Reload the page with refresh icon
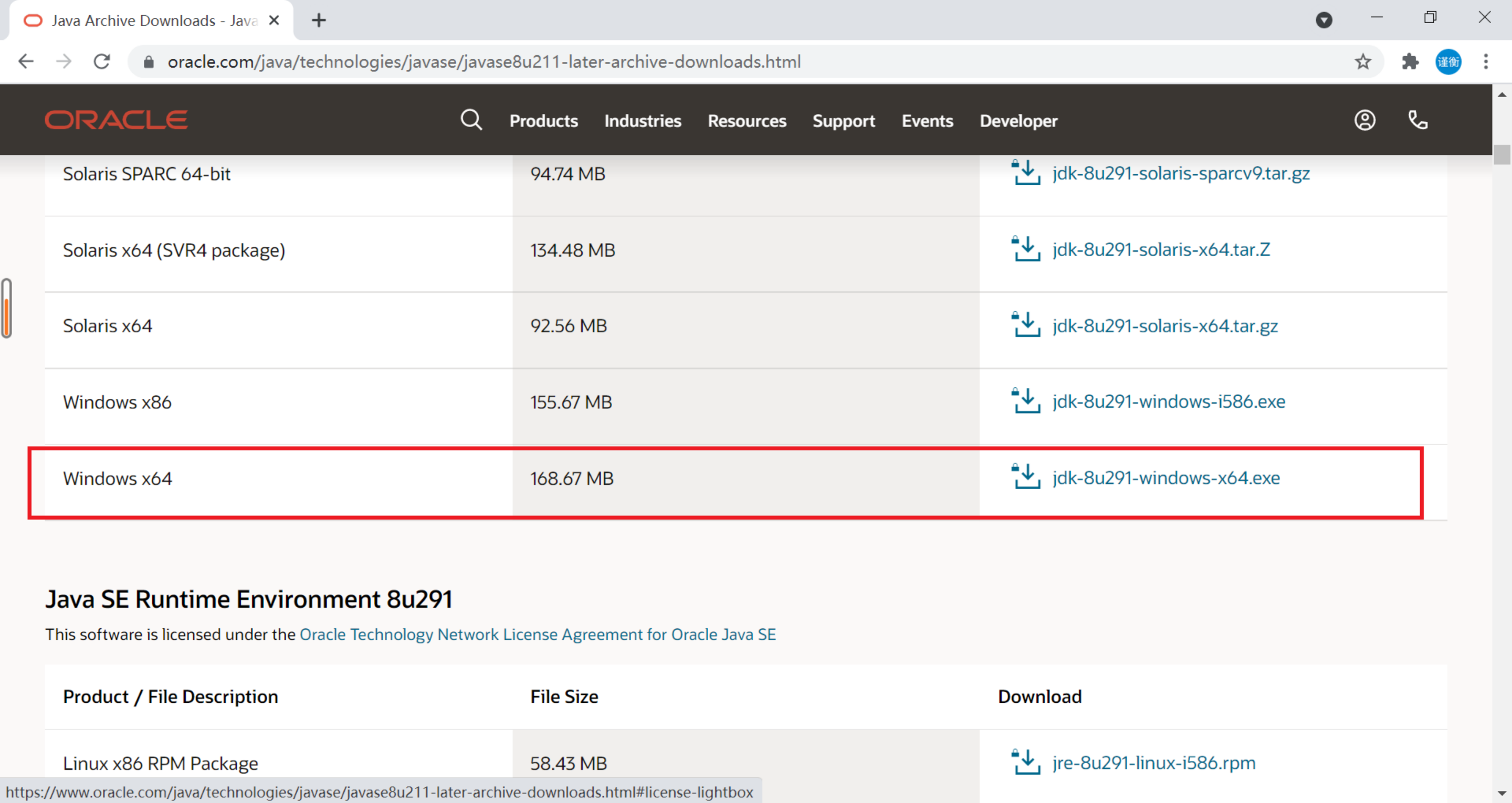The image size is (1512, 803). pos(102,61)
